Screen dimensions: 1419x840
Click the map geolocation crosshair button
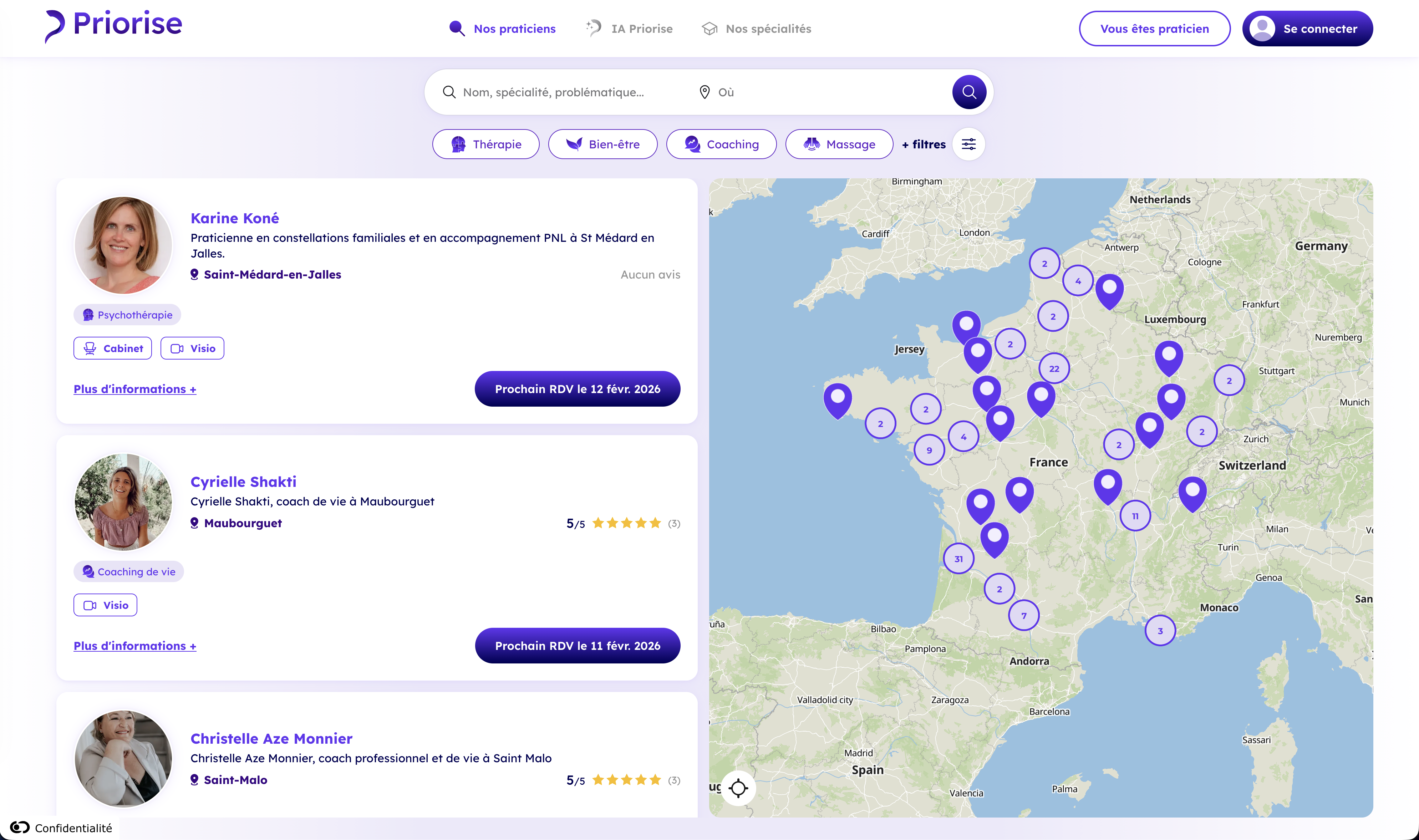click(x=738, y=787)
